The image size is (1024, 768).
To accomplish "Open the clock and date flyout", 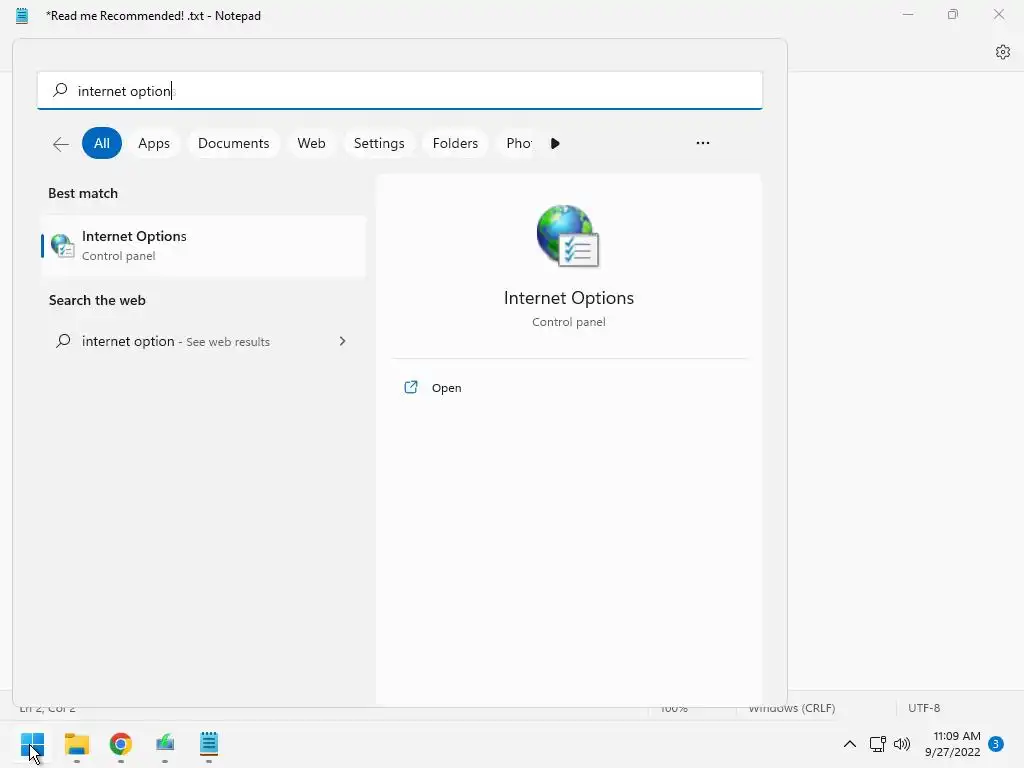I will point(953,744).
